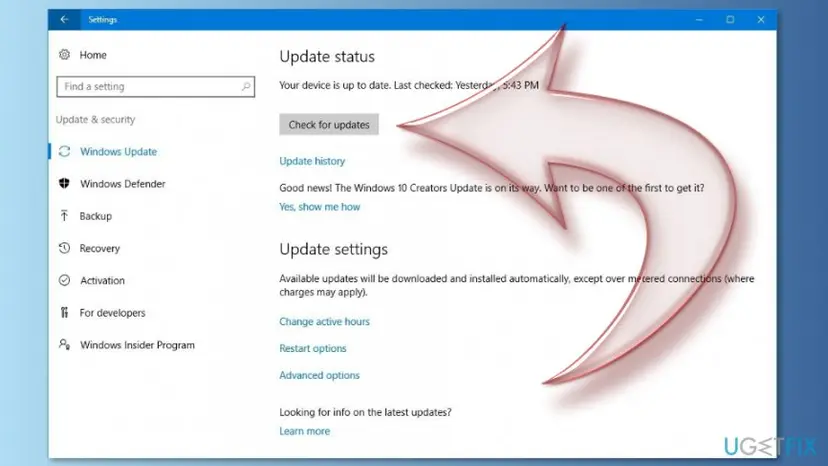Click the Update settings heading
This screenshot has width=828, height=466.
(333, 249)
